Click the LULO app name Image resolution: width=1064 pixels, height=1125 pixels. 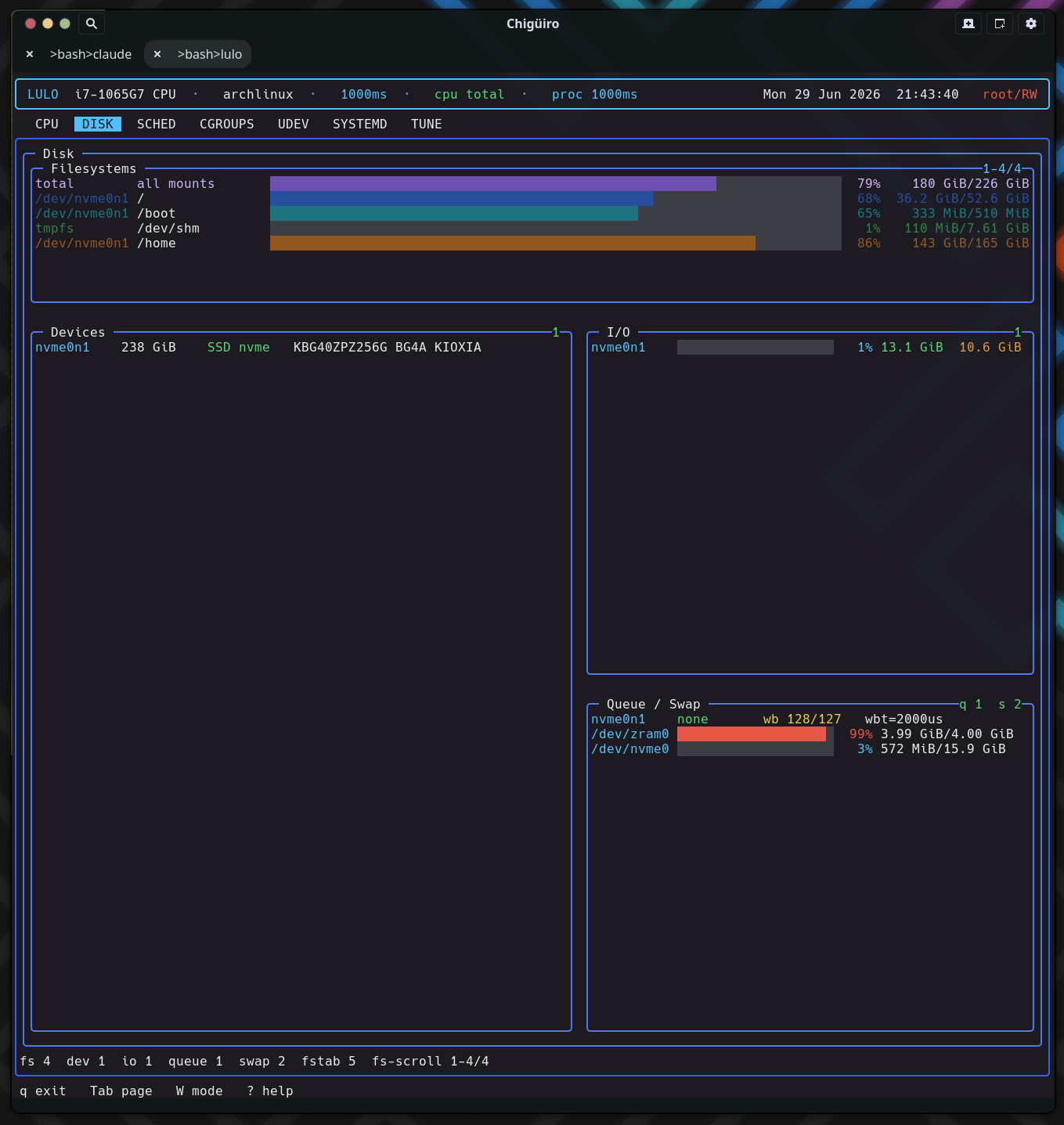coord(43,94)
